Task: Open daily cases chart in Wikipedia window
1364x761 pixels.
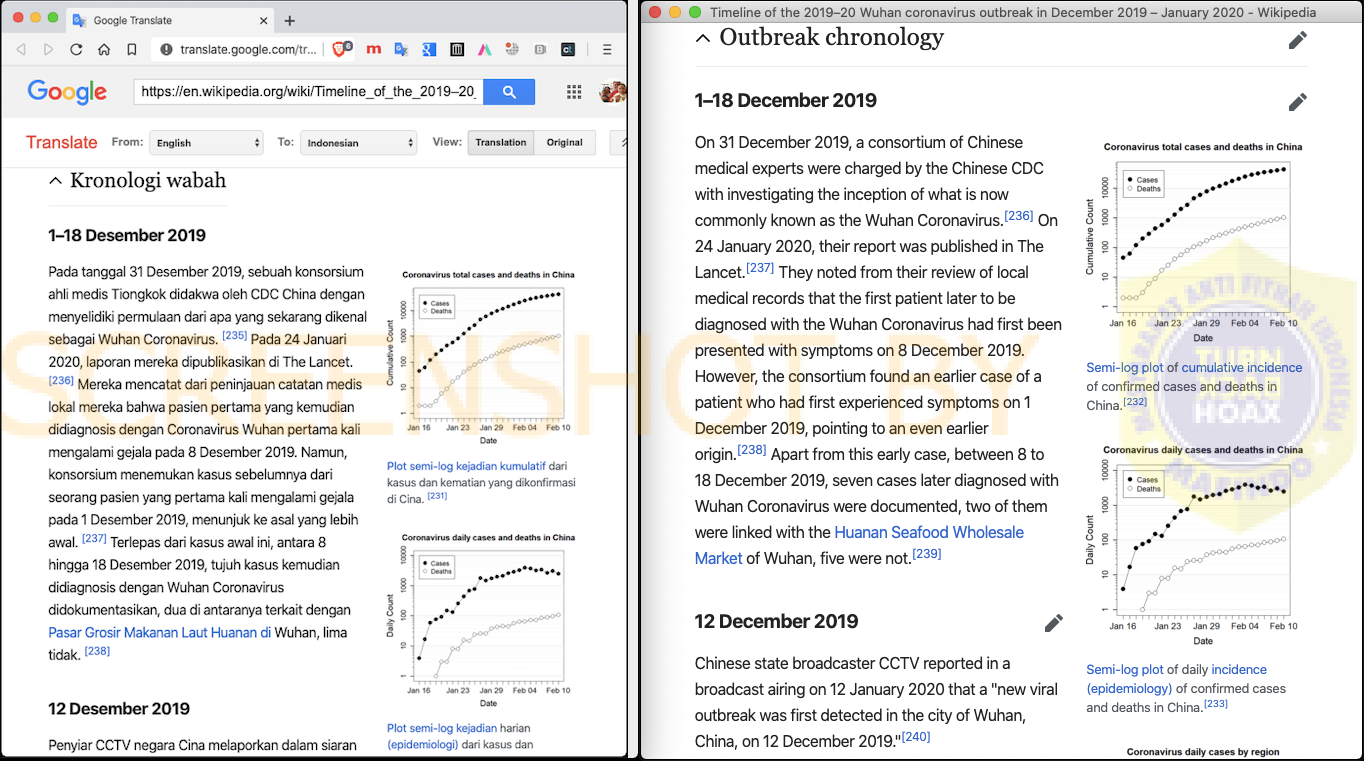Action: coord(1195,546)
